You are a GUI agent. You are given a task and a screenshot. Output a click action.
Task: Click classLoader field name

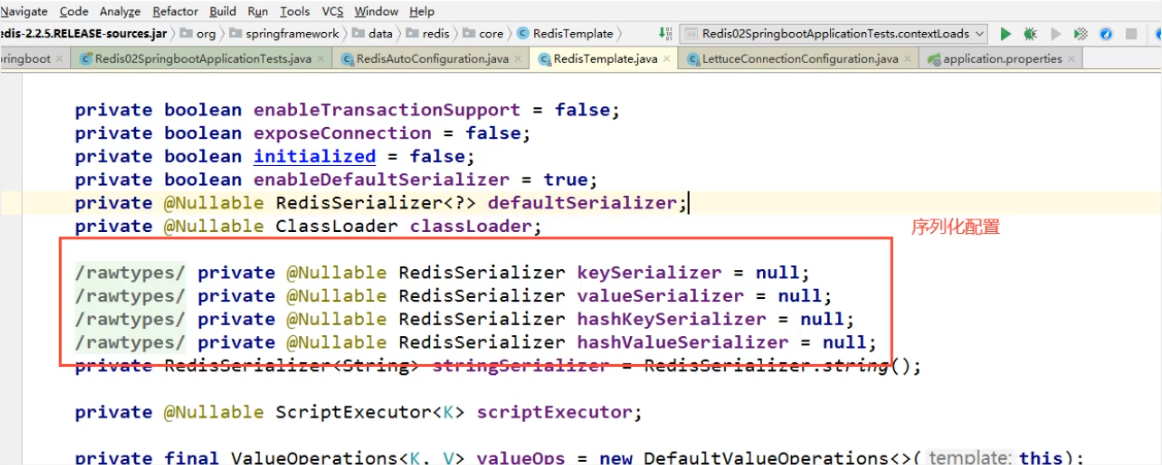point(471,225)
